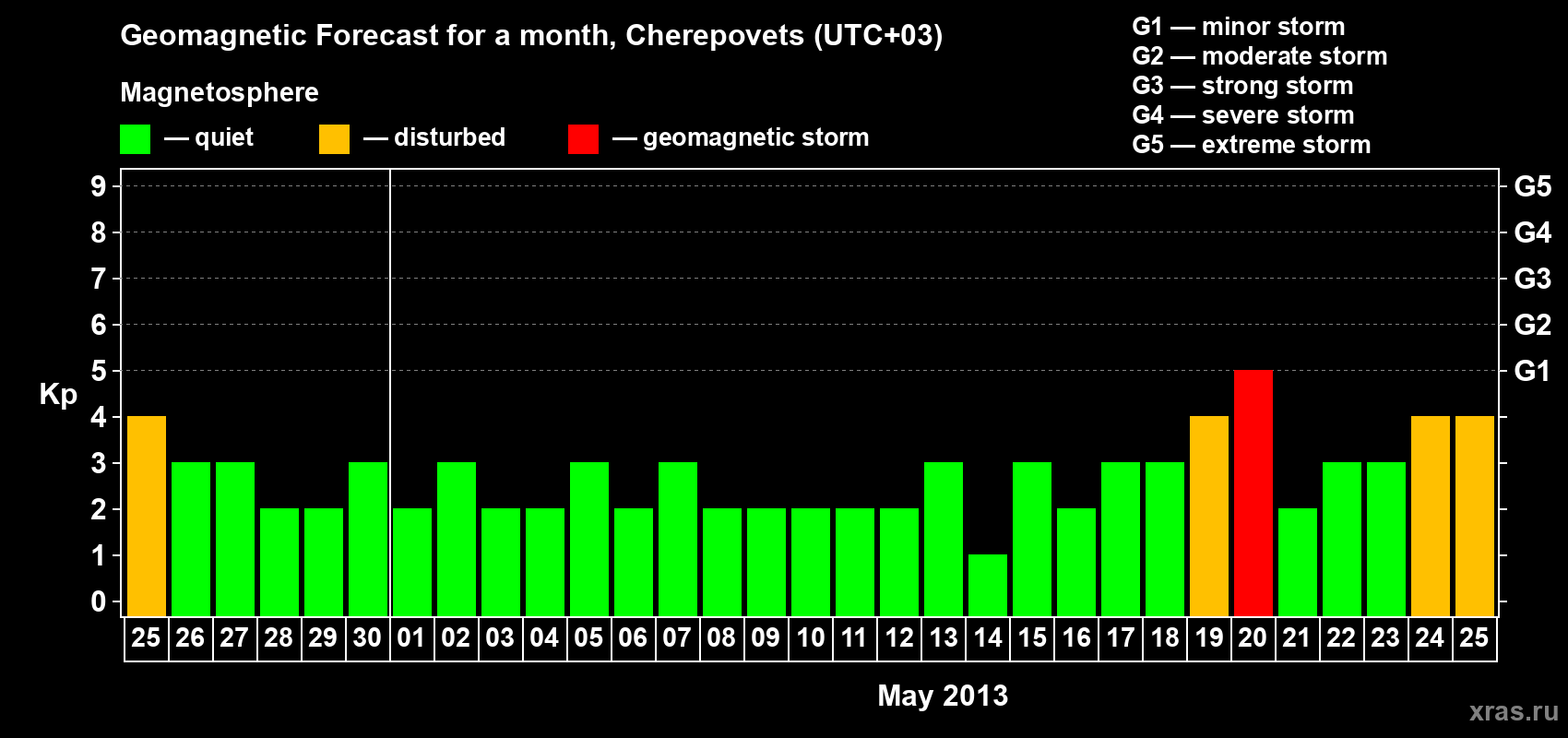Viewport: 1568px width, 738px height.
Task: Click the Magnetosphere heading
Action: pyautogui.click(x=220, y=92)
